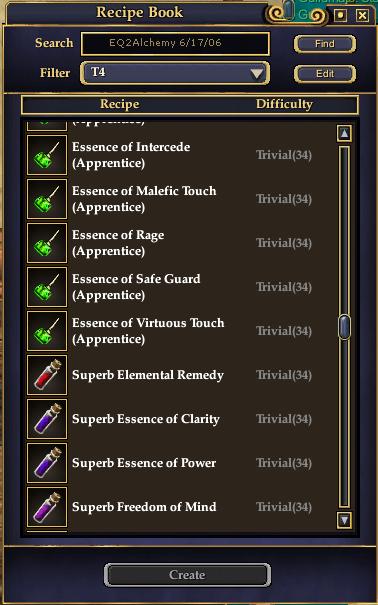Screen dimensions: 378x605
Task: Sort by the Difficulty column header
Action: click(x=284, y=104)
